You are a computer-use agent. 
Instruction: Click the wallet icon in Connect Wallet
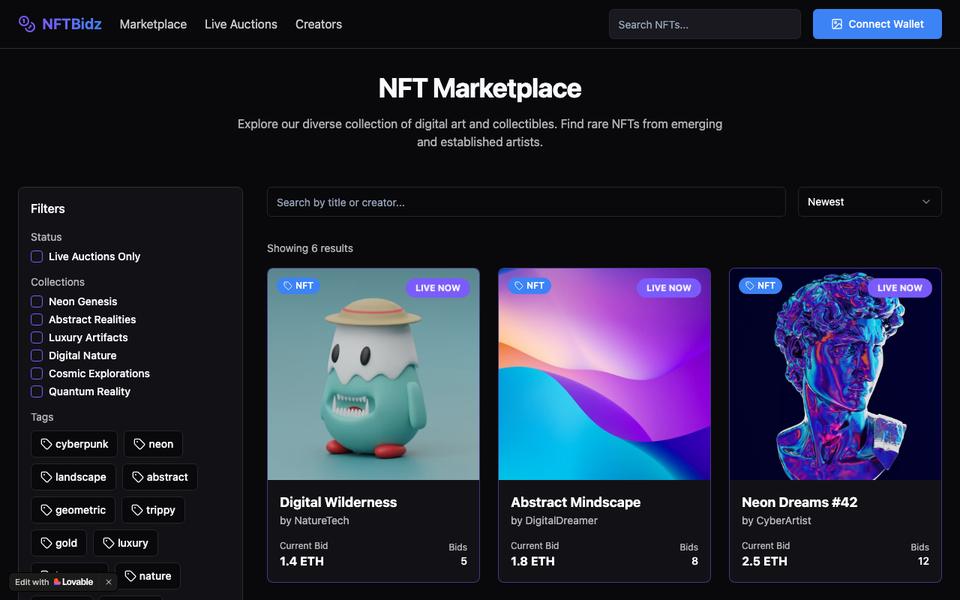(836, 24)
